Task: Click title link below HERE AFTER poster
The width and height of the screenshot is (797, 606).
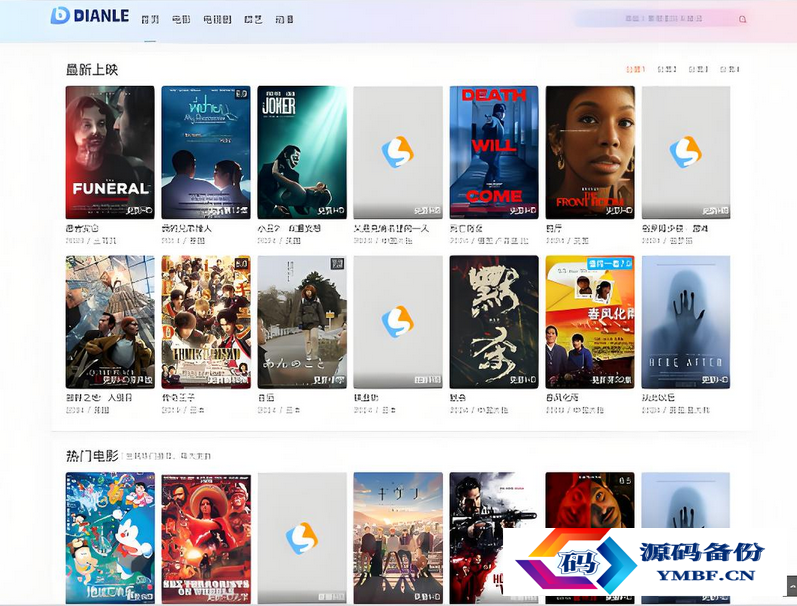Action: pos(658,397)
